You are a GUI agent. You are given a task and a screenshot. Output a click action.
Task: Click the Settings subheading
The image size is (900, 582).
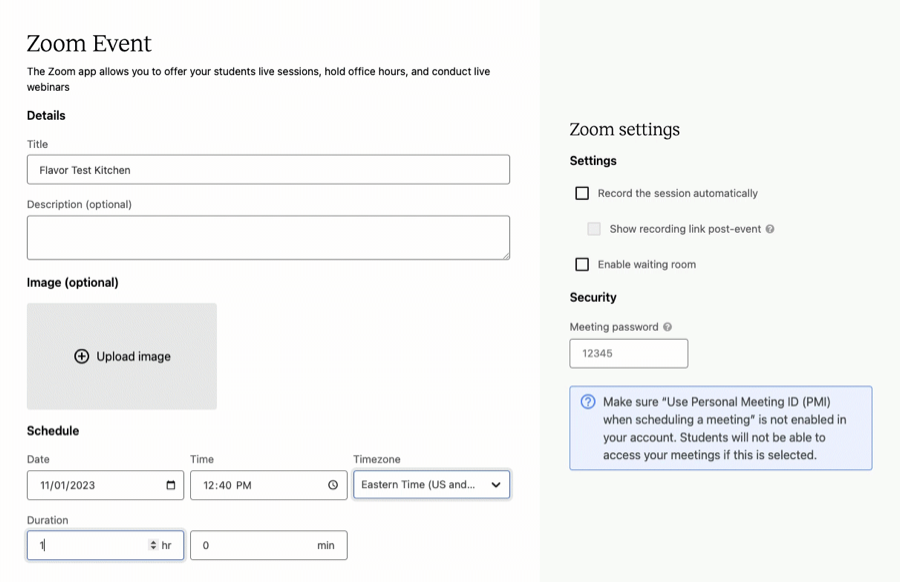point(593,161)
